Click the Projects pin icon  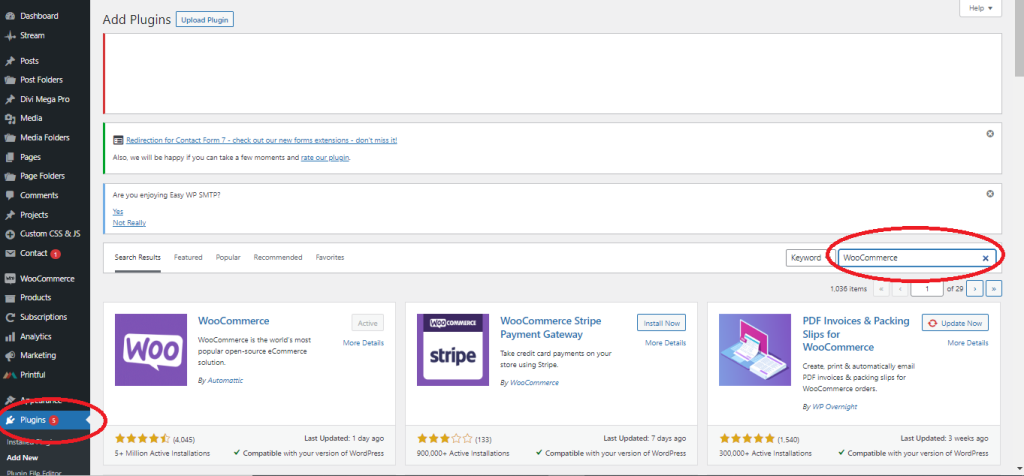10,215
